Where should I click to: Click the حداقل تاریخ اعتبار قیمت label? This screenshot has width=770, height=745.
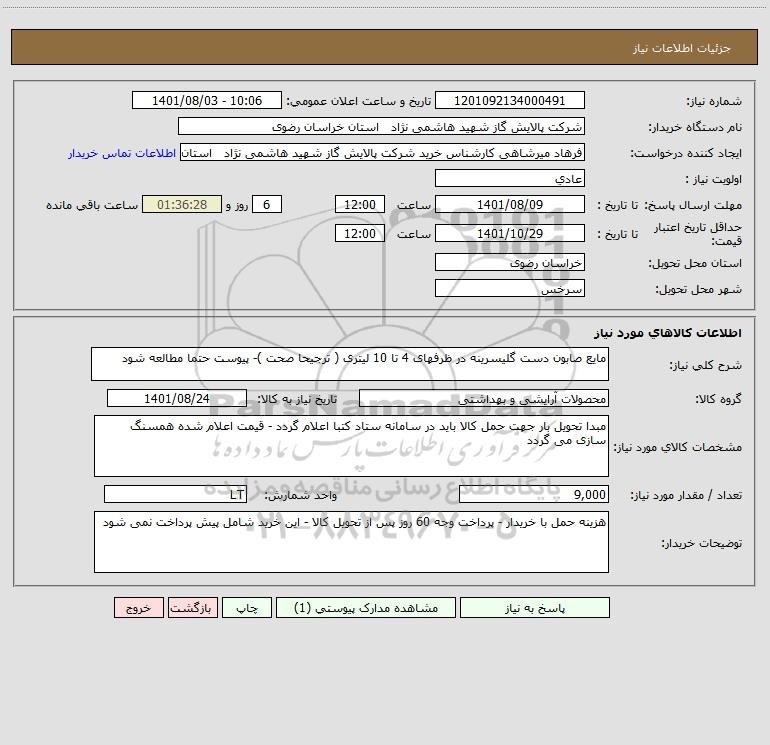(x=698, y=234)
